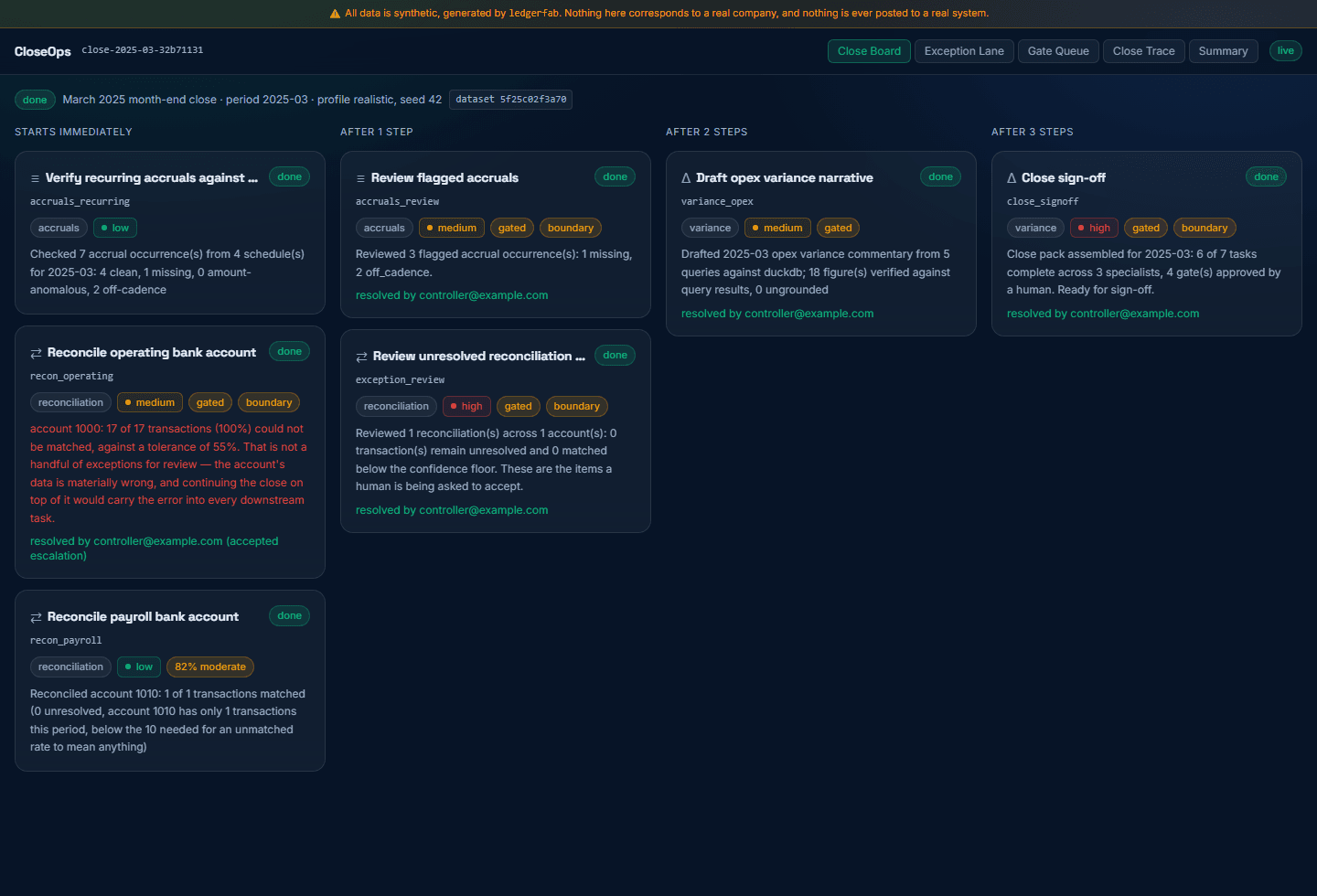Click the triangle icon beside Close sign-off
Screen dimensions: 1317x896
1012,178
